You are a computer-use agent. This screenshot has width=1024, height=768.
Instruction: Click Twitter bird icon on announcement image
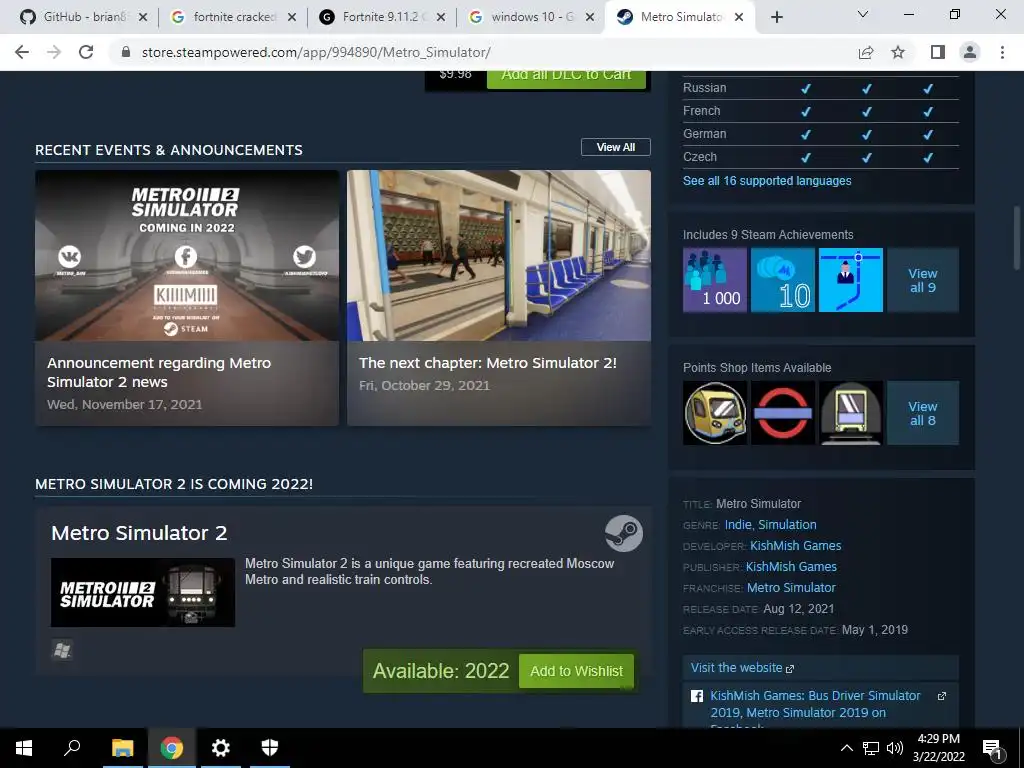click(304, 257)
